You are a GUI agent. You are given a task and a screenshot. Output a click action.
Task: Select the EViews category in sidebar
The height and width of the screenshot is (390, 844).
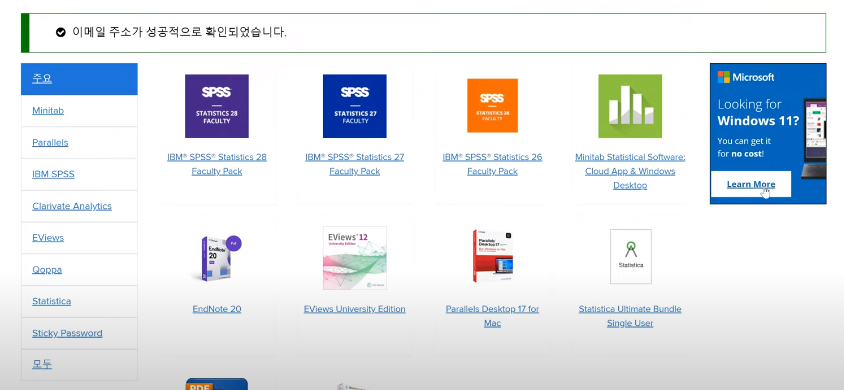pos(79,238)
